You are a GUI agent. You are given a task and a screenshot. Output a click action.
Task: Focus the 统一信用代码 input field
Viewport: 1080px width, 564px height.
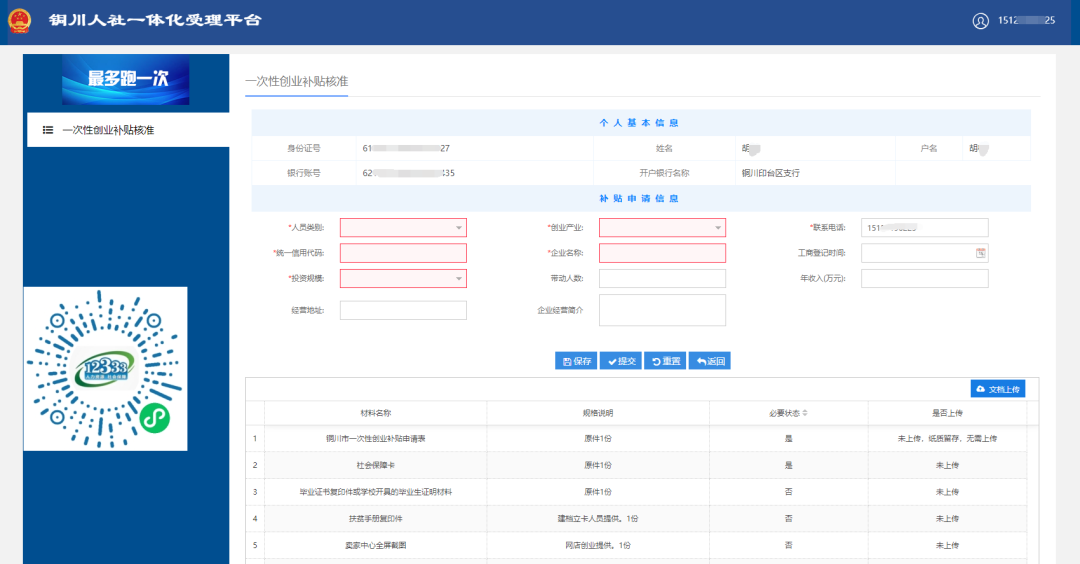click(x=403, y=253)
